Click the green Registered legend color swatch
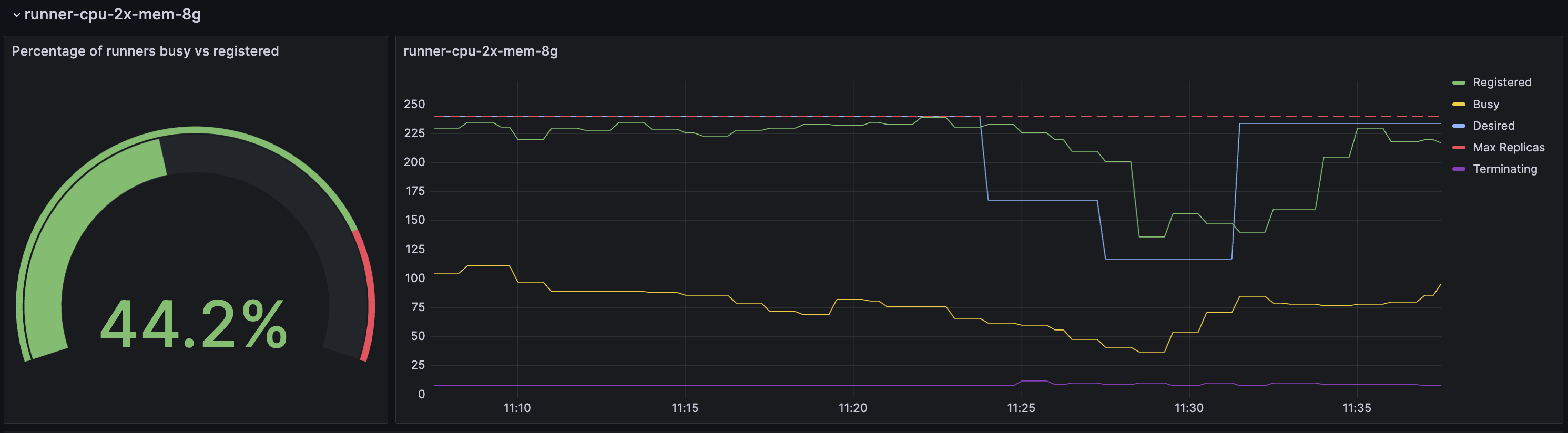This screenshot has height=433, width=1568. click(x=1459, y=83)
